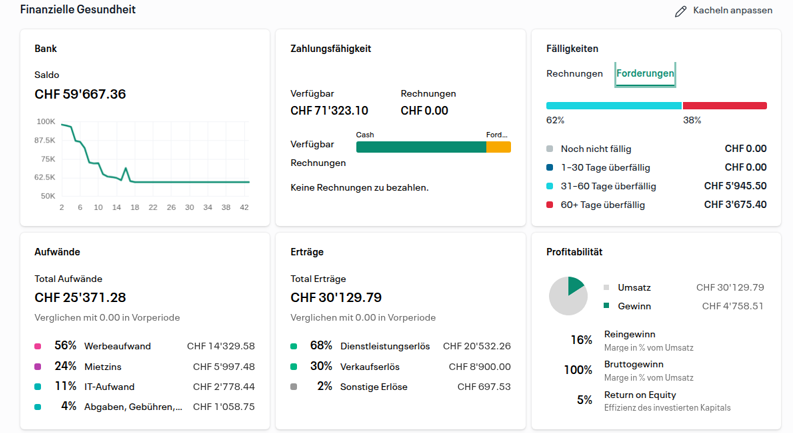The height and width of the screenshot is (433, 793).
Task: Click the Return on Equity label
Action: coord(640,395)
